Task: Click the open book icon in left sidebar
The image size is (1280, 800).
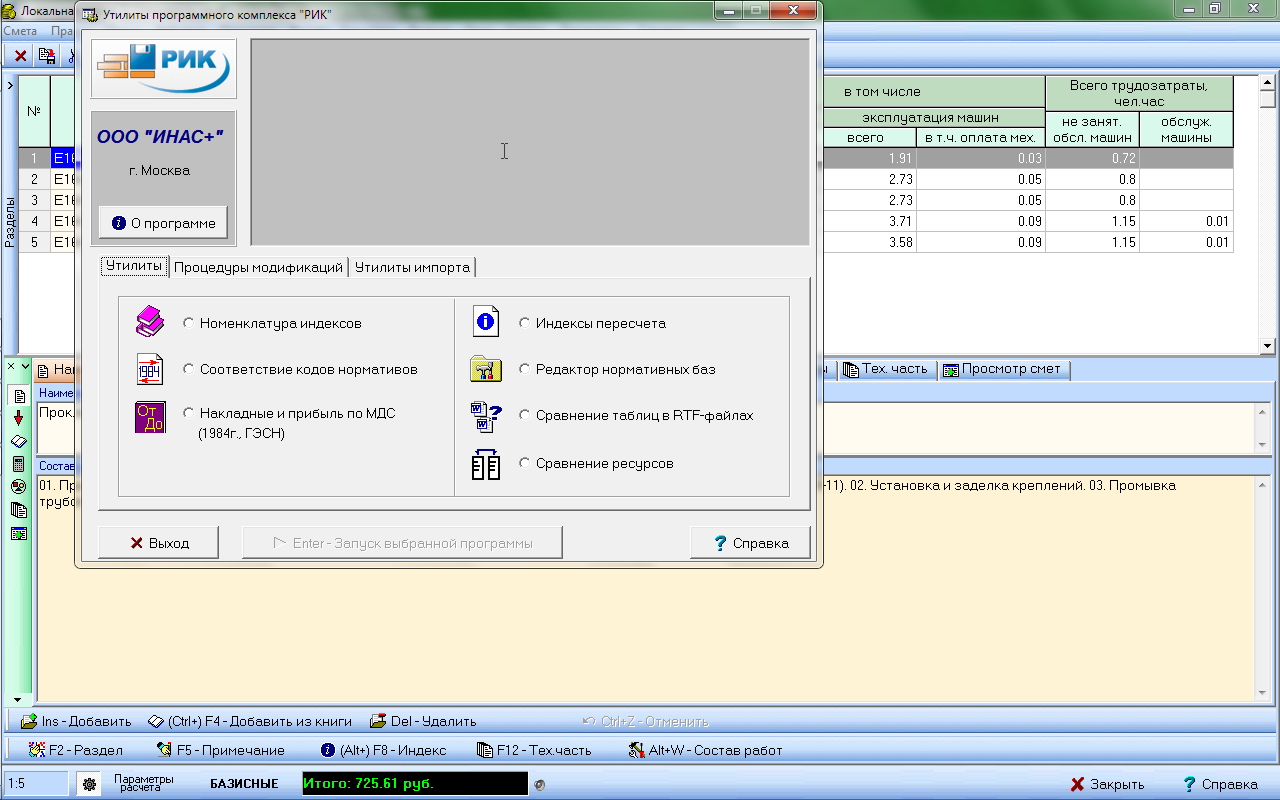Action: click(18, 441)
